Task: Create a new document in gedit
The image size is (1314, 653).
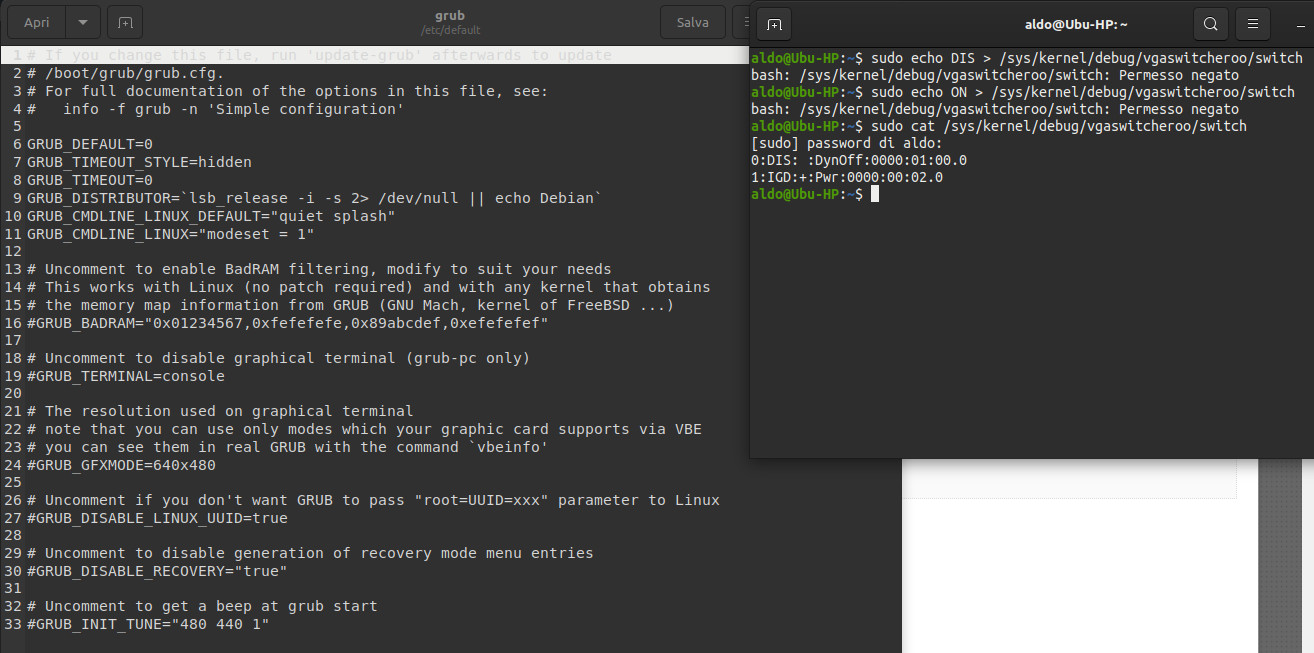Action: pyautogui.click(x=124, y=22)
